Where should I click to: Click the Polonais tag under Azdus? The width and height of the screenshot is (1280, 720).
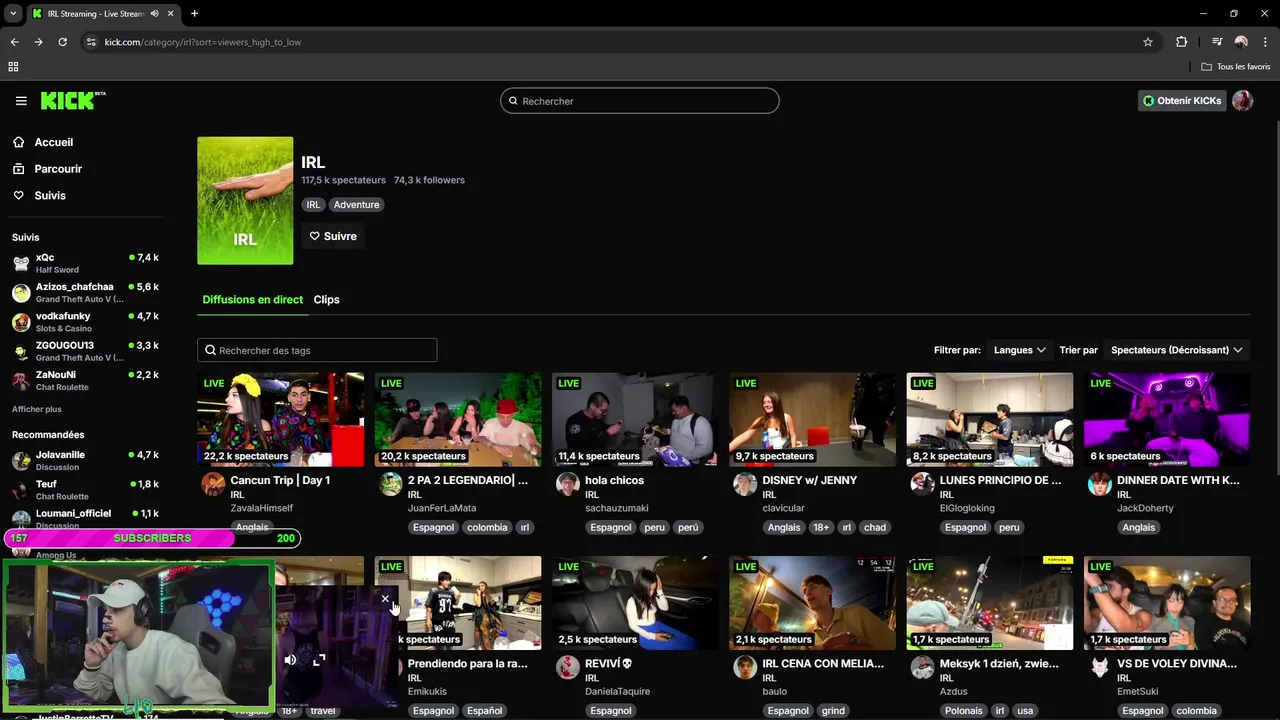coord(964,711)
